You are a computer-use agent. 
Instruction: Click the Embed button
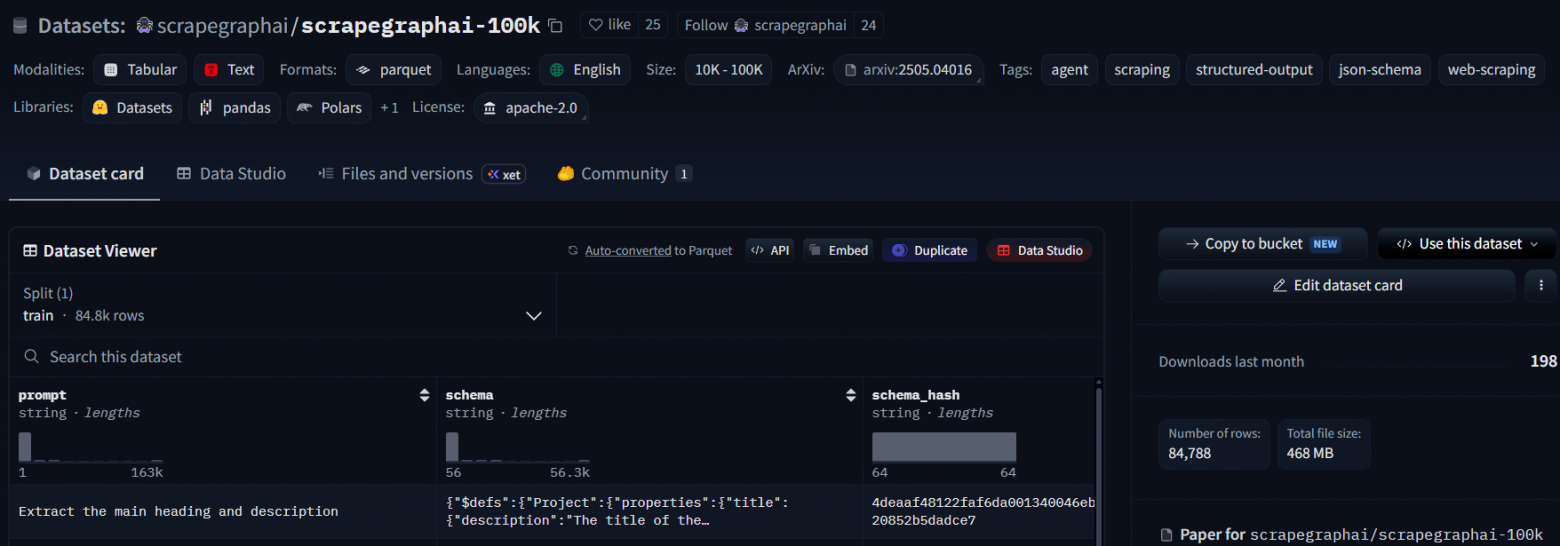click(x=838, y=250)
